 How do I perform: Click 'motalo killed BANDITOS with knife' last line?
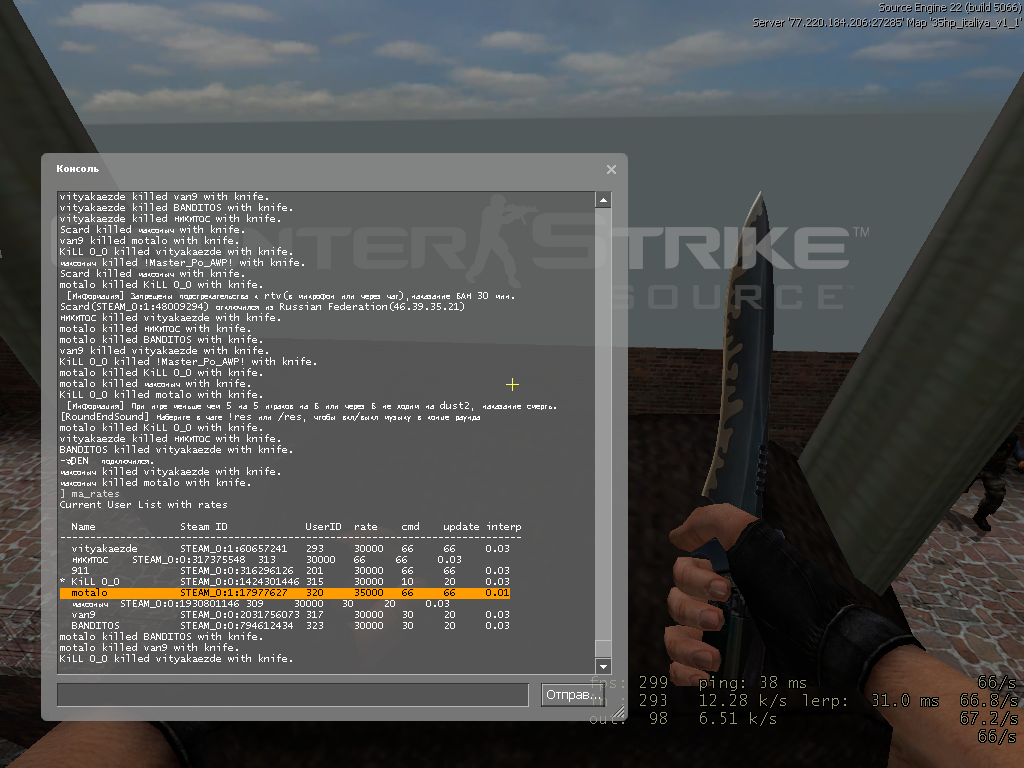click(x=161, y=637)
